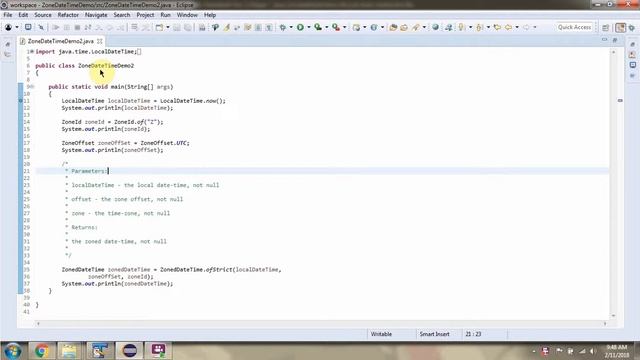The image size is (640, 360).
Task: Click in the Quick Access field
Action: click(574, 27)
